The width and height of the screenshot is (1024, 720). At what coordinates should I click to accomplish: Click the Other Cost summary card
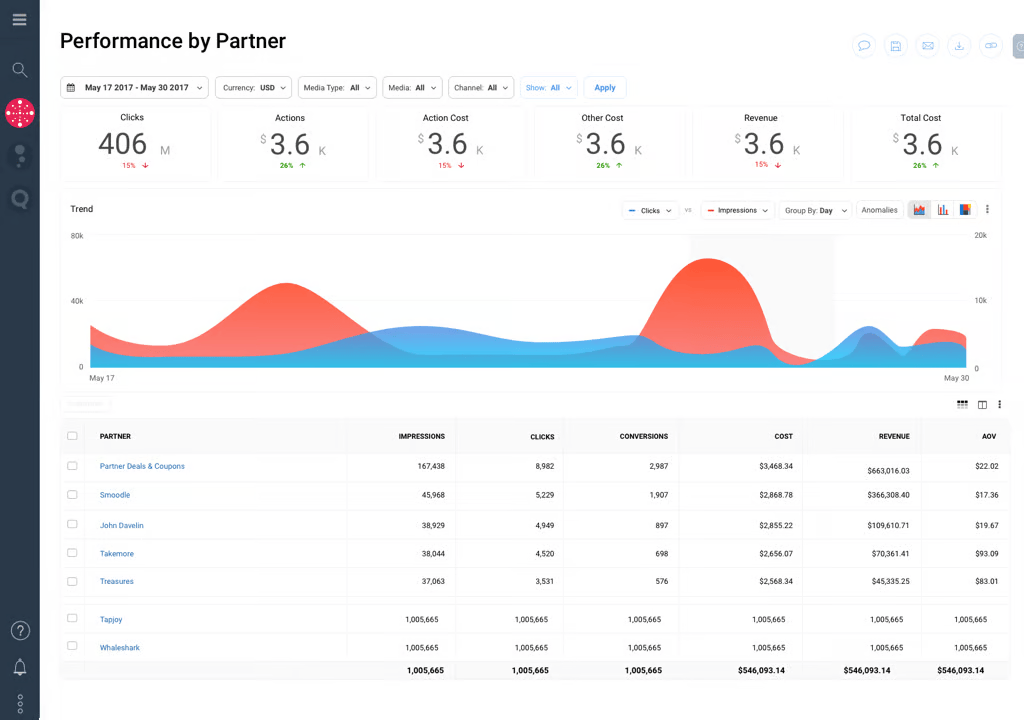click(x=609, y=144)
